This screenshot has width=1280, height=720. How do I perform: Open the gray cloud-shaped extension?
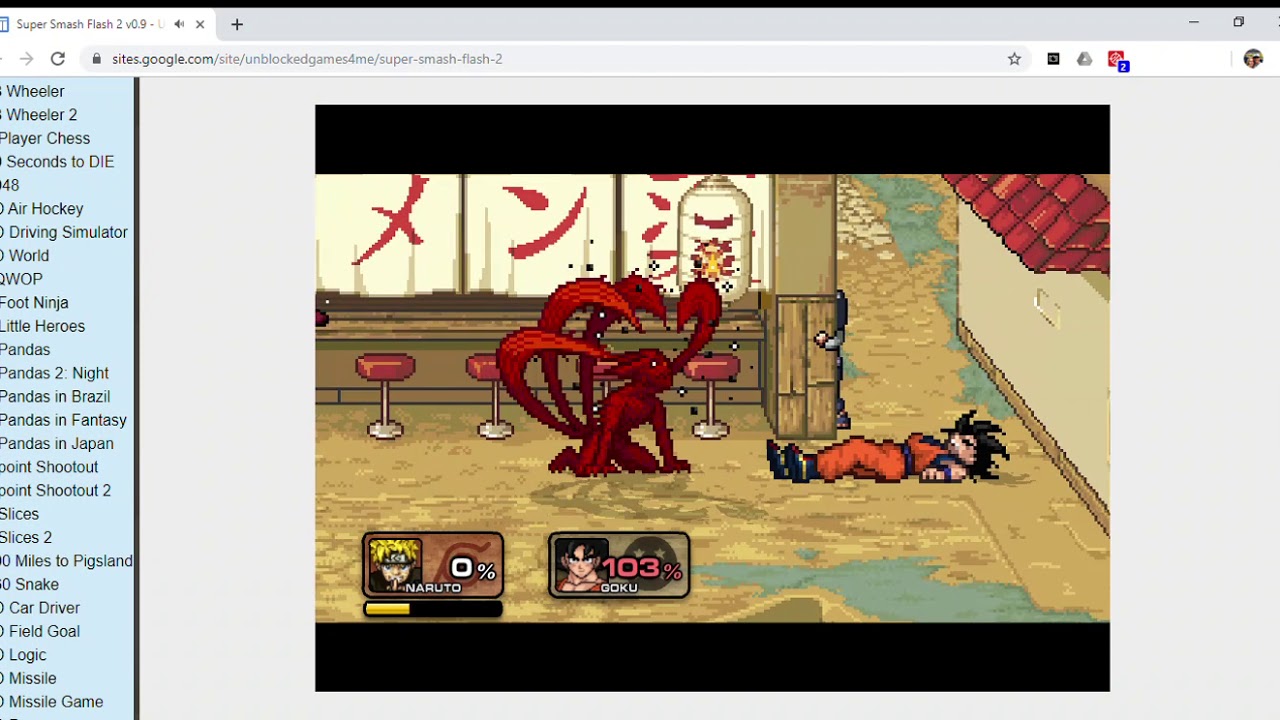1084,59
